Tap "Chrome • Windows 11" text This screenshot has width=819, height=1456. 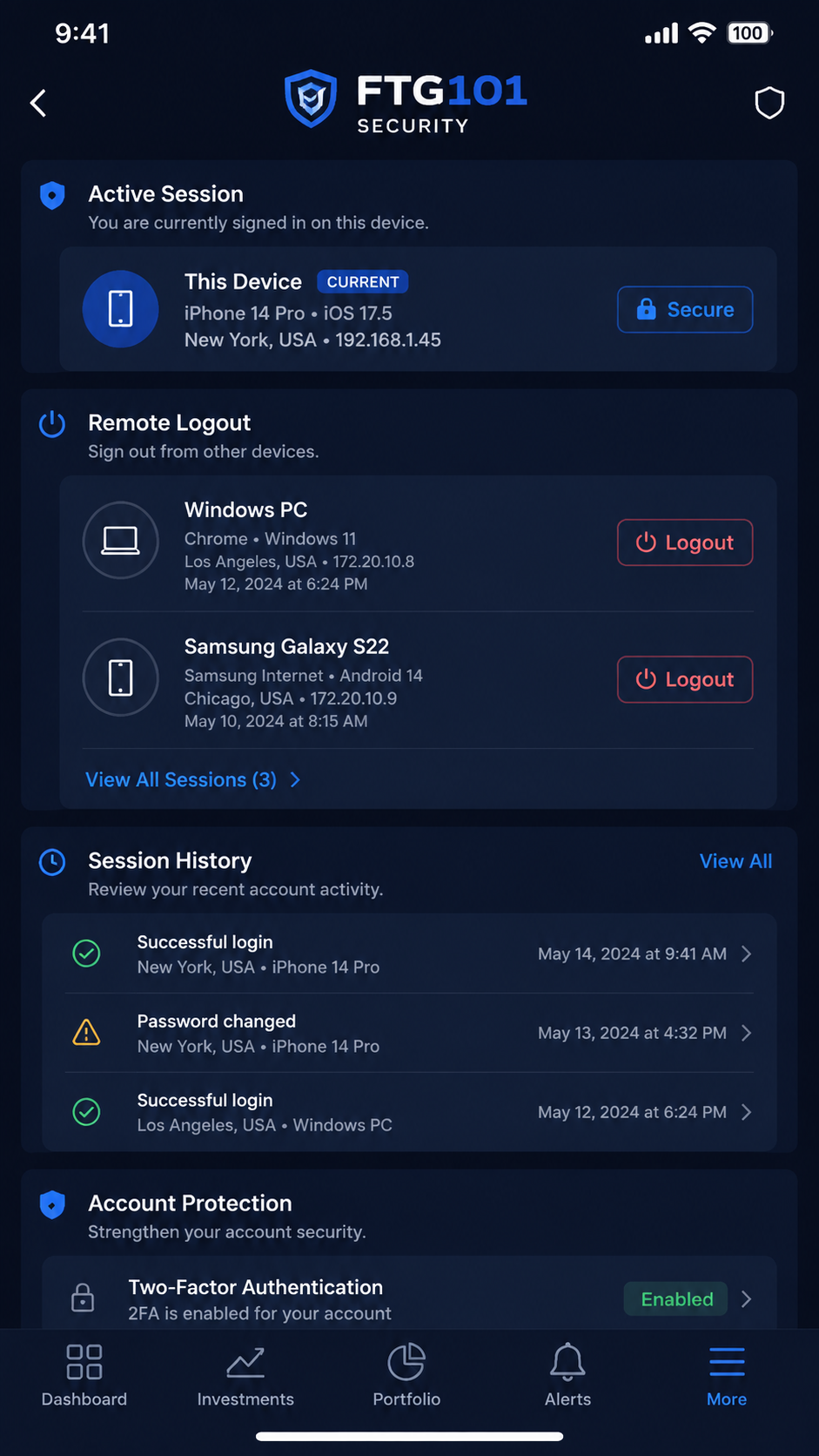[270, 539]
